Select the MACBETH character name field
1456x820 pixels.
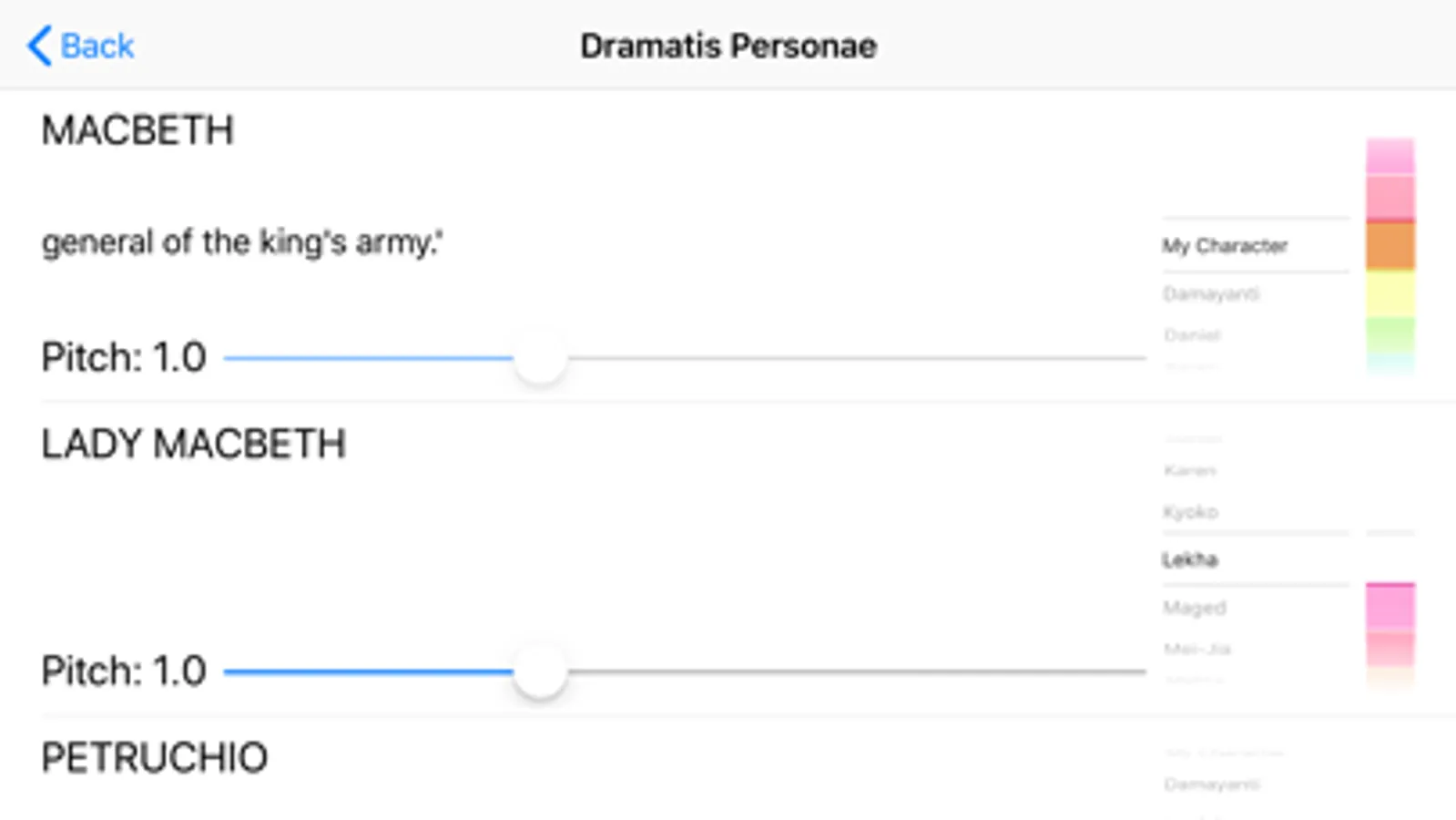[138, 130]
